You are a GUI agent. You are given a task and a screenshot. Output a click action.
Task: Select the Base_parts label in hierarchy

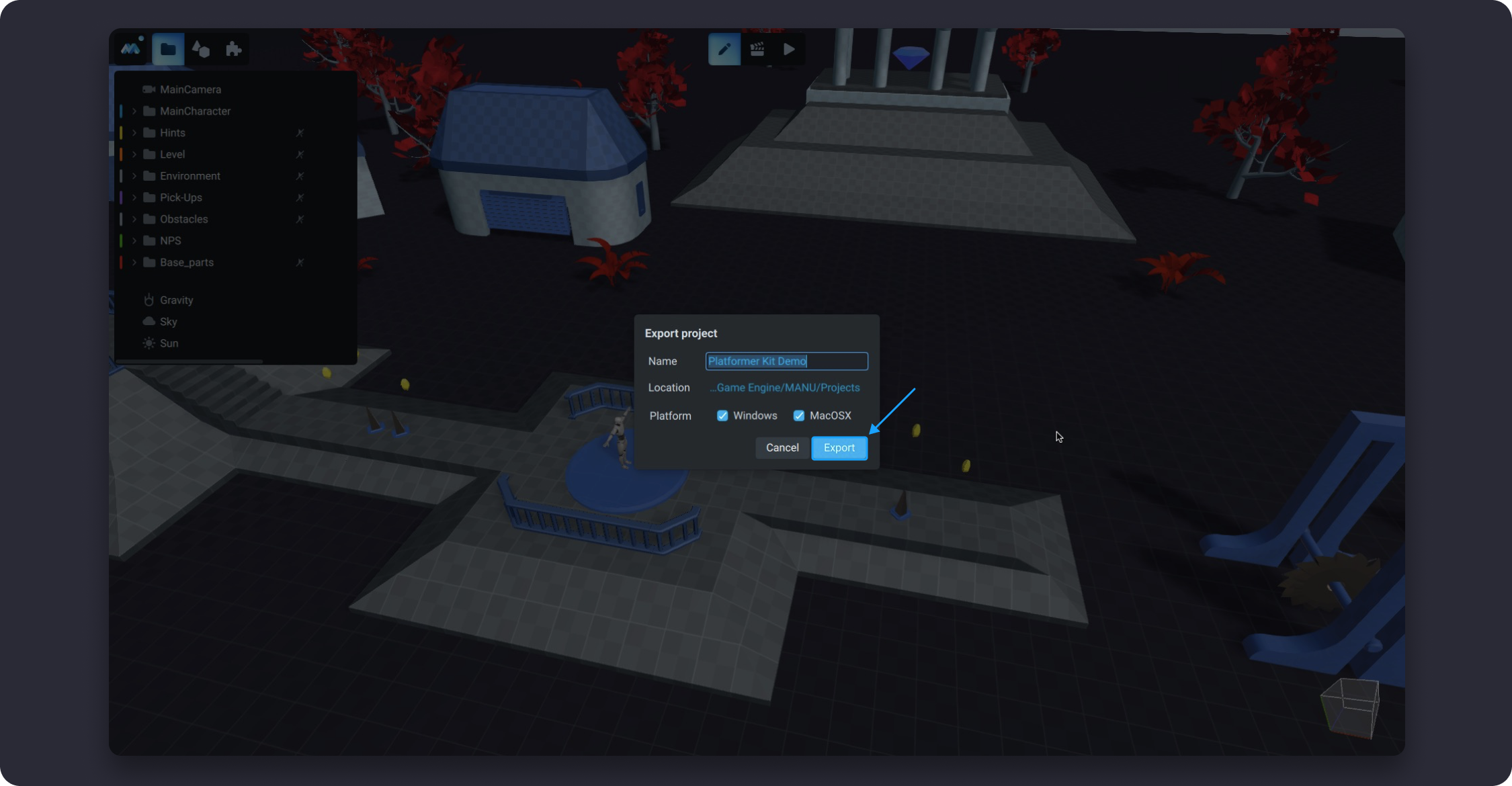pos(187,262)
